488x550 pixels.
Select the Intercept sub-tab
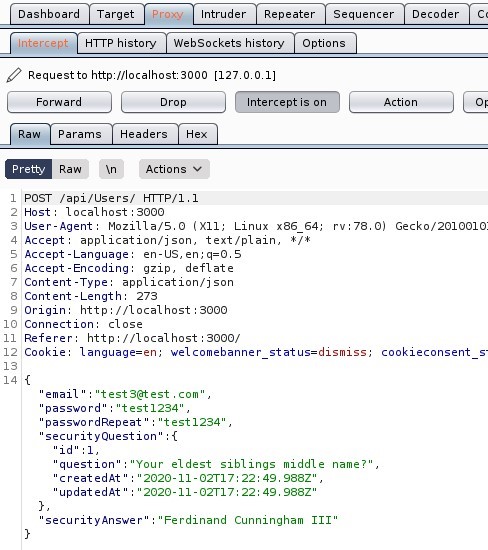pyautogui.click(x=43, y=43)
